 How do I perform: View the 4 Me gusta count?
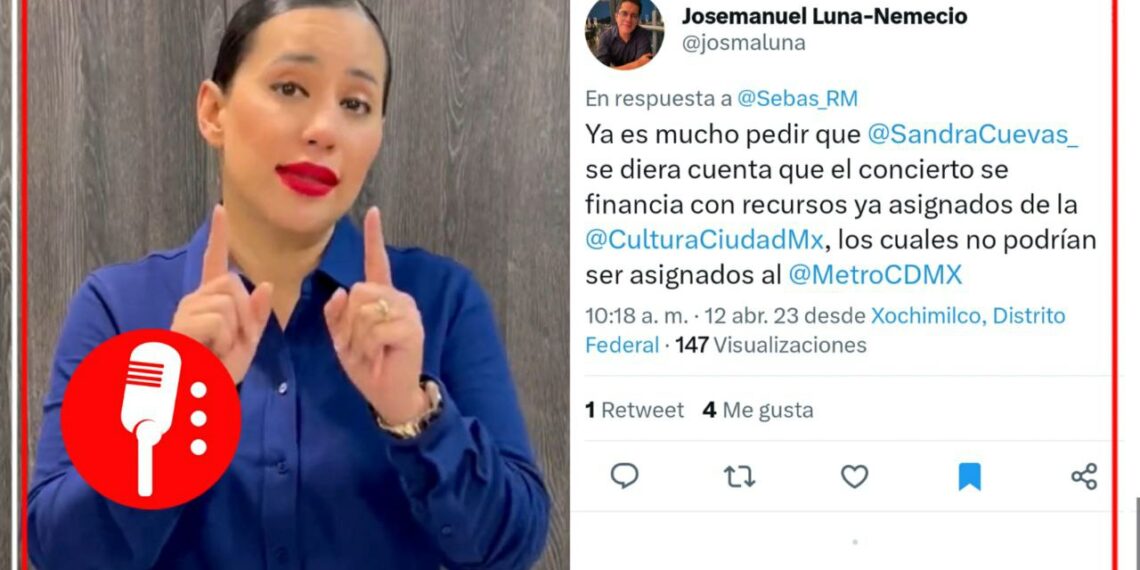758,411
